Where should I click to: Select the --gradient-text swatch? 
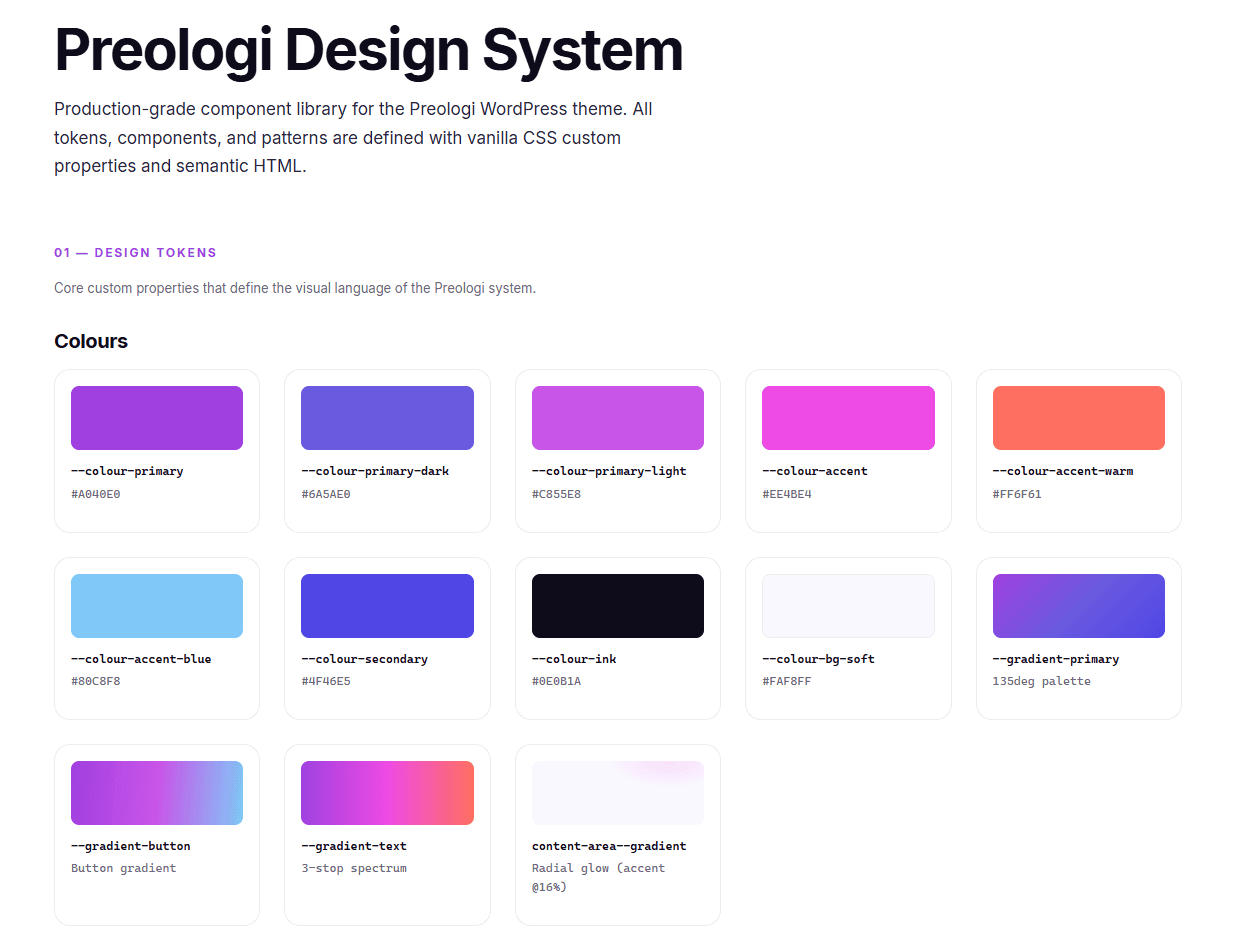pyautogui.click(x=387, y=793)
